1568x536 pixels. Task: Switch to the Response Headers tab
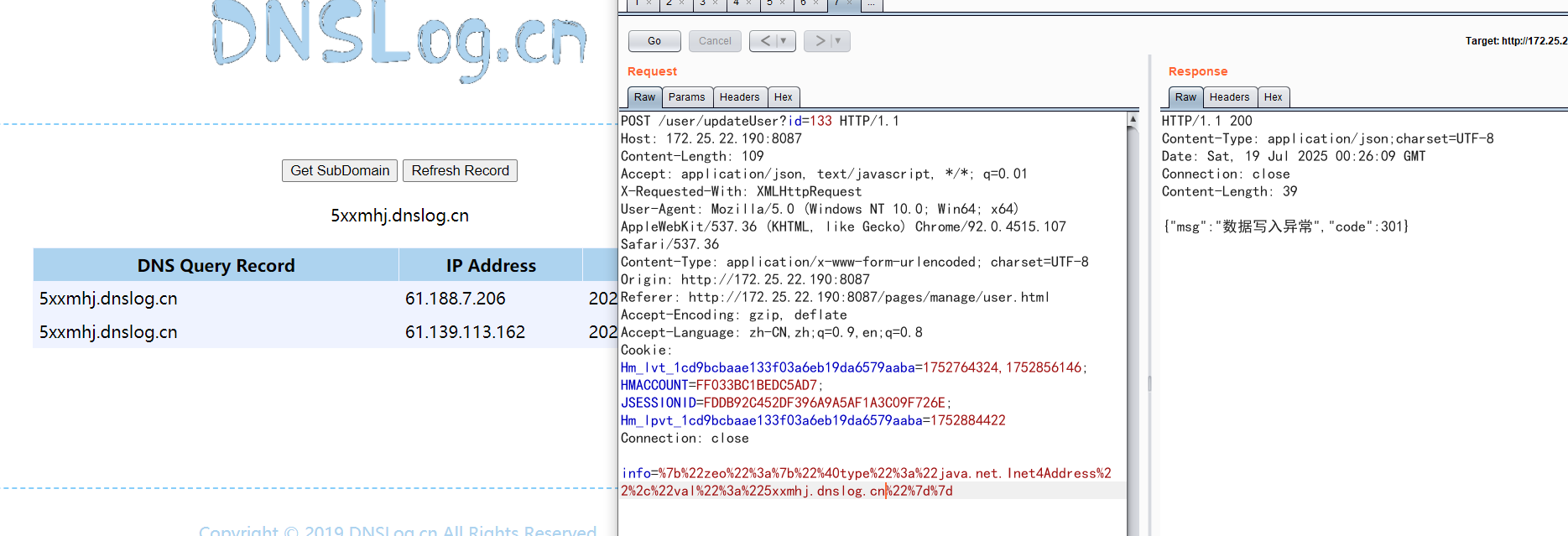tap(1229, 97)
